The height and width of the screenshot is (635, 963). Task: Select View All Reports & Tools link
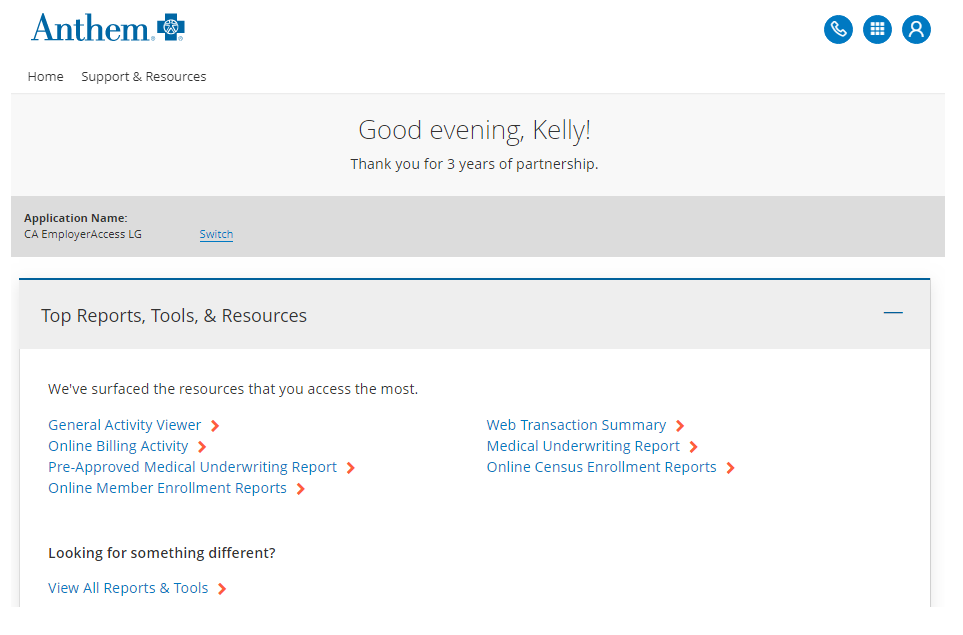(x=128, y=588)
